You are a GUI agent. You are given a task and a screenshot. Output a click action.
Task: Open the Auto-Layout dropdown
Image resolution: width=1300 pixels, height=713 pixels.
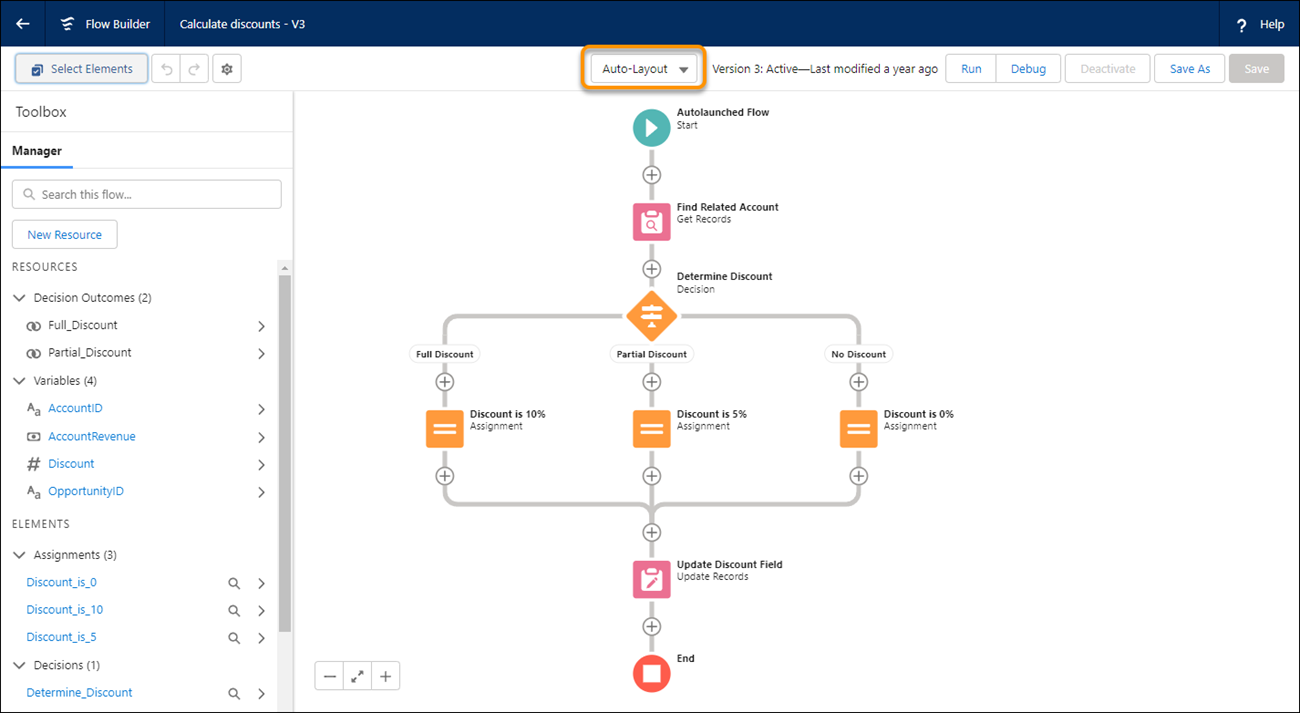coord(644,69)
